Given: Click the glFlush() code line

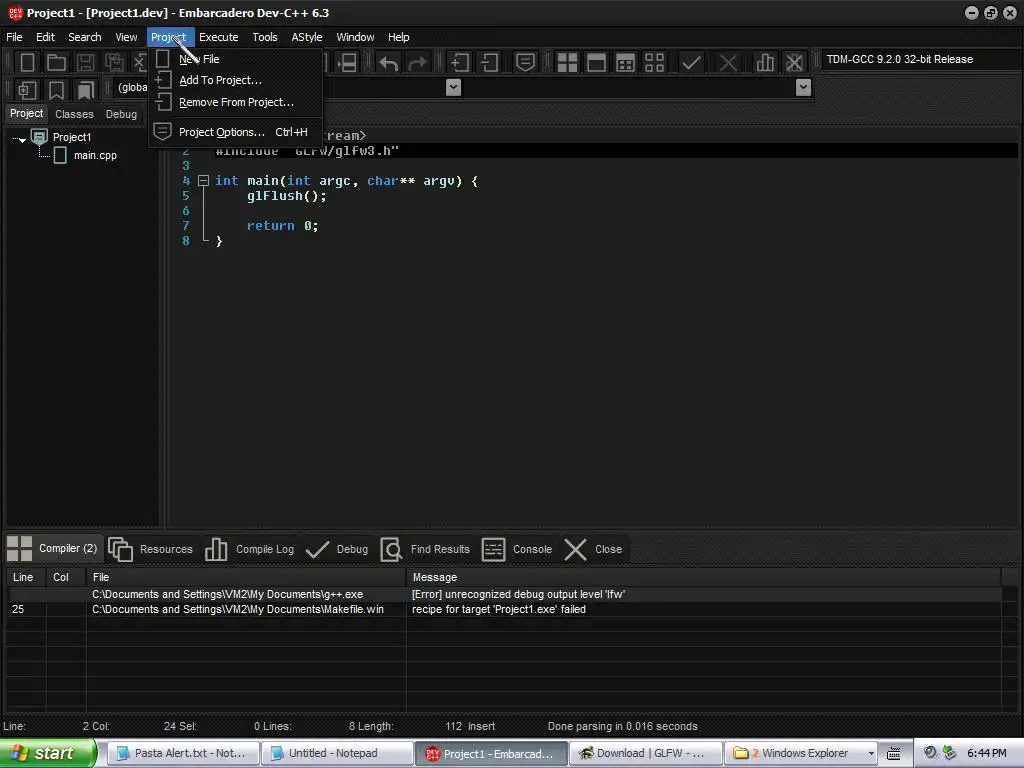Looking at the screenshot, I should pyautogui.click(x=286, y=196).
